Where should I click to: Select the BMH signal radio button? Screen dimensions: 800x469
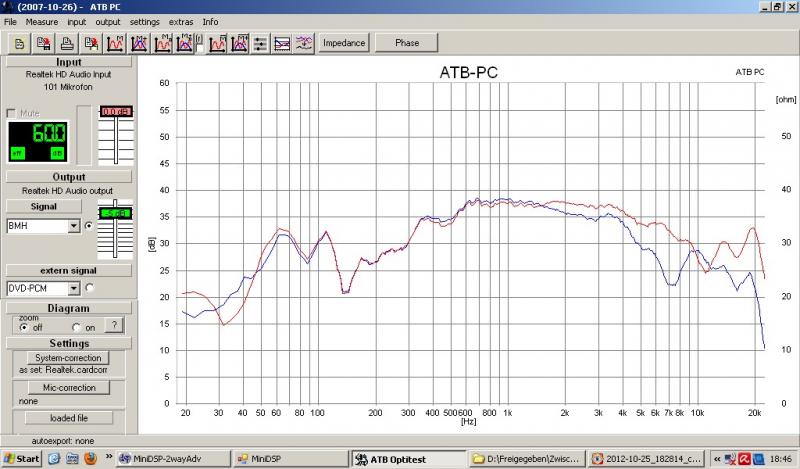coord(89,226)
